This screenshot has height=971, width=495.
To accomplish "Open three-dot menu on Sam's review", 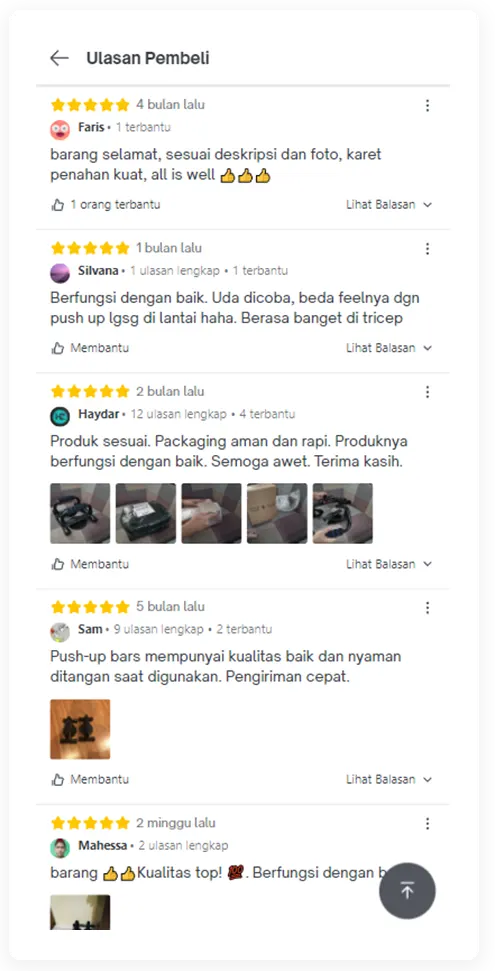I will tap(427, 608).
